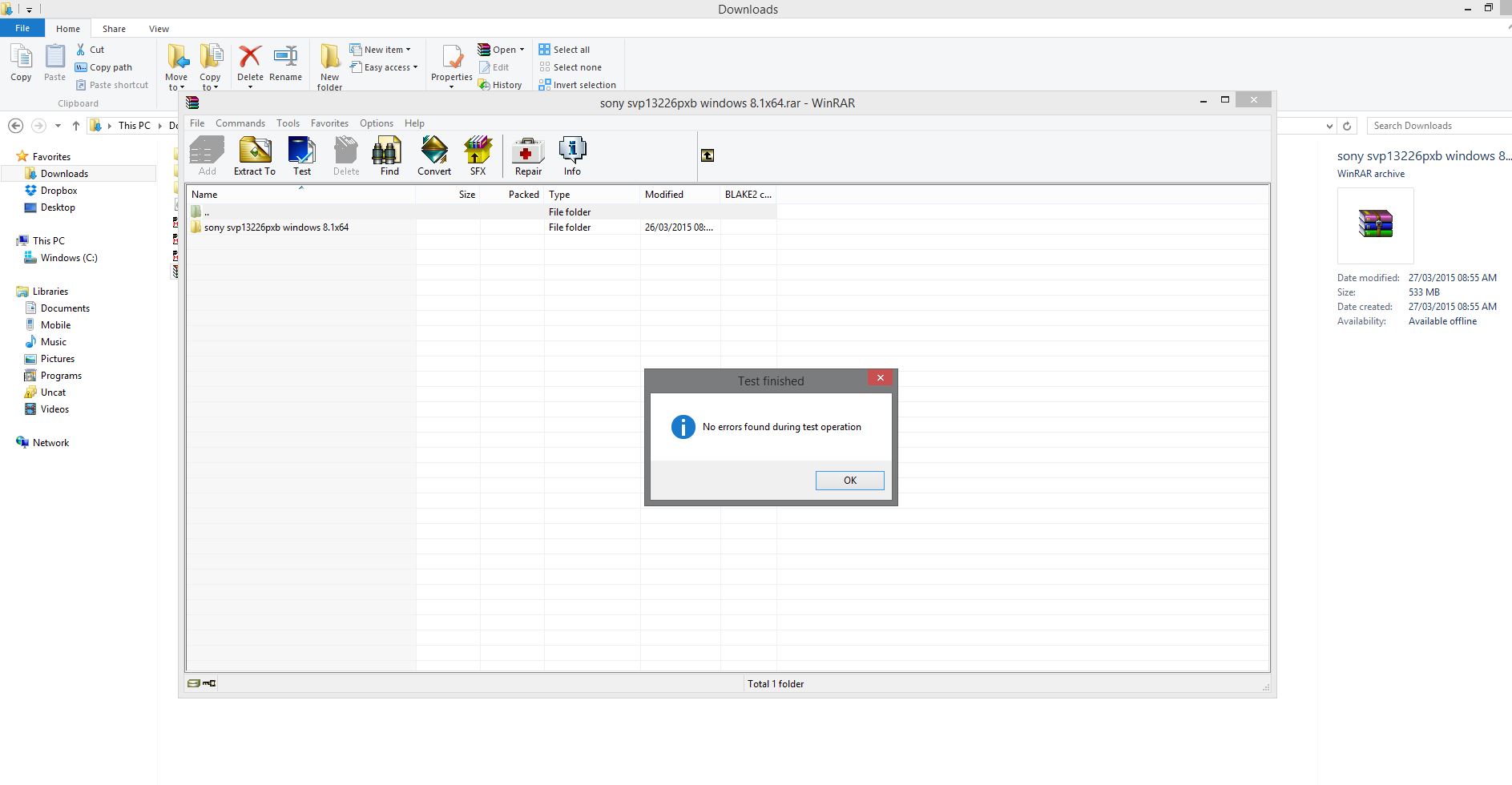
Task: Click New folder in Explorer ribbon
Action: [x=329, y=67]
